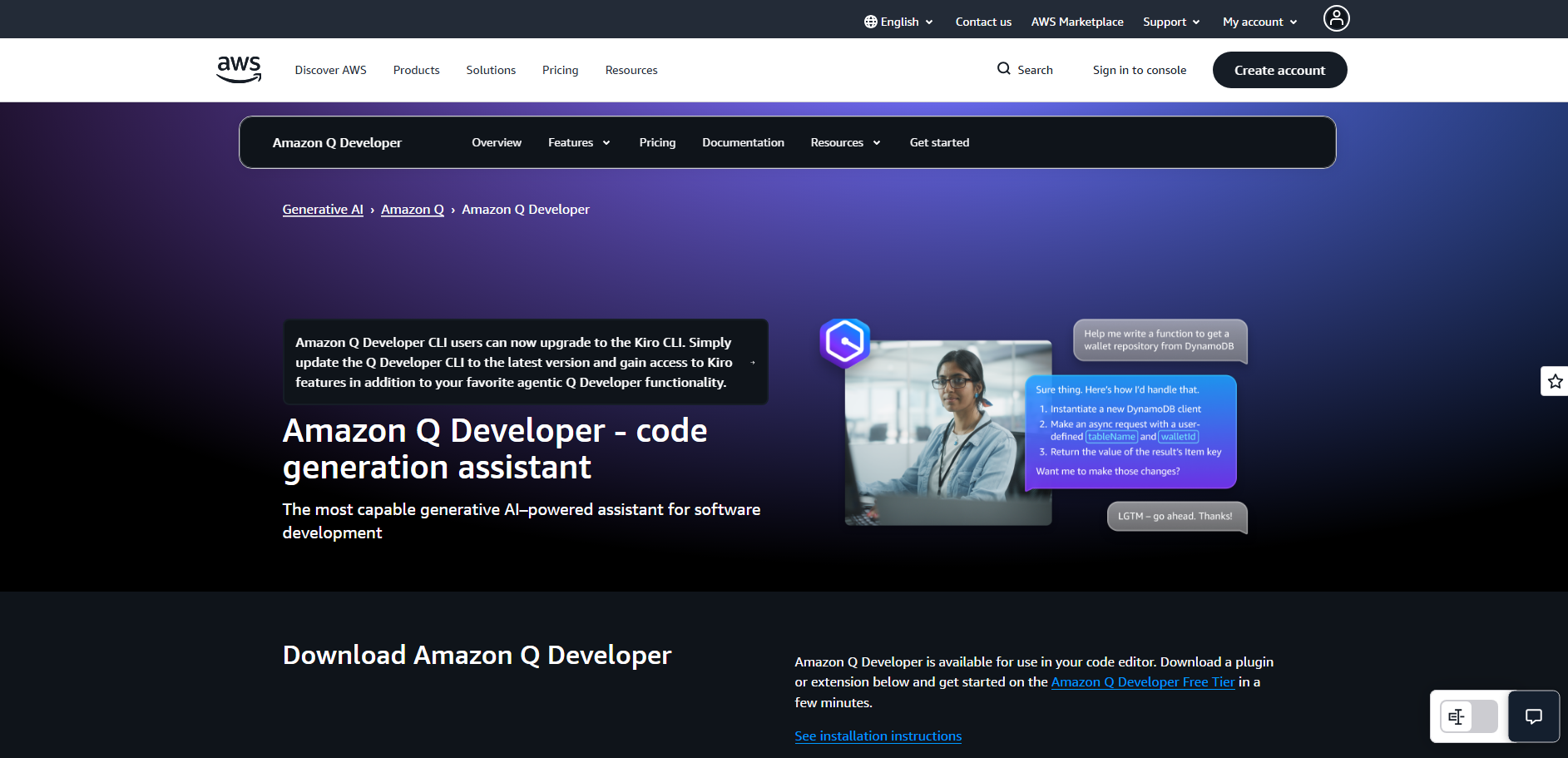
Task: Open the Documentation tab
Action: coord(743,142)
